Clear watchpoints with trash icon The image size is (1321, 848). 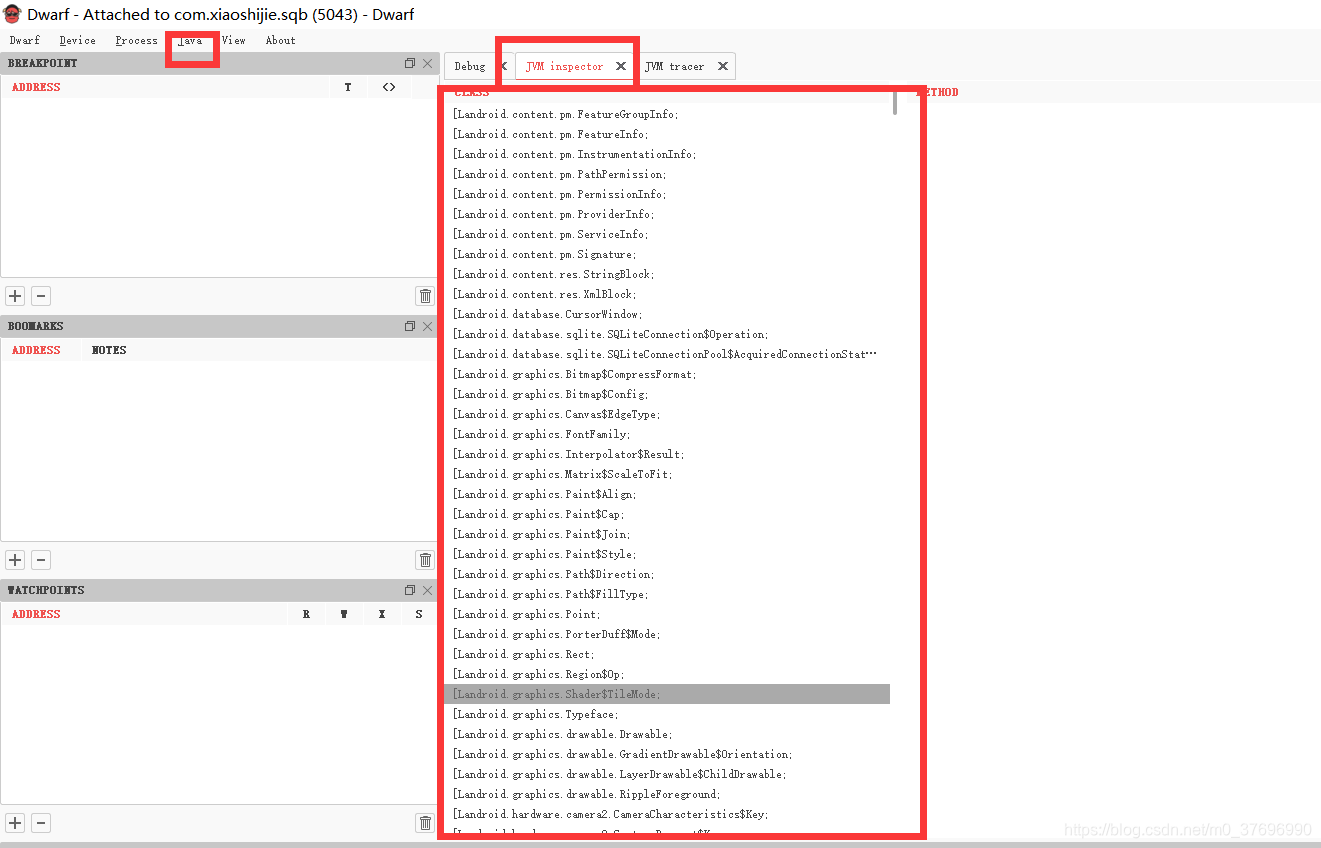(425, 823)
